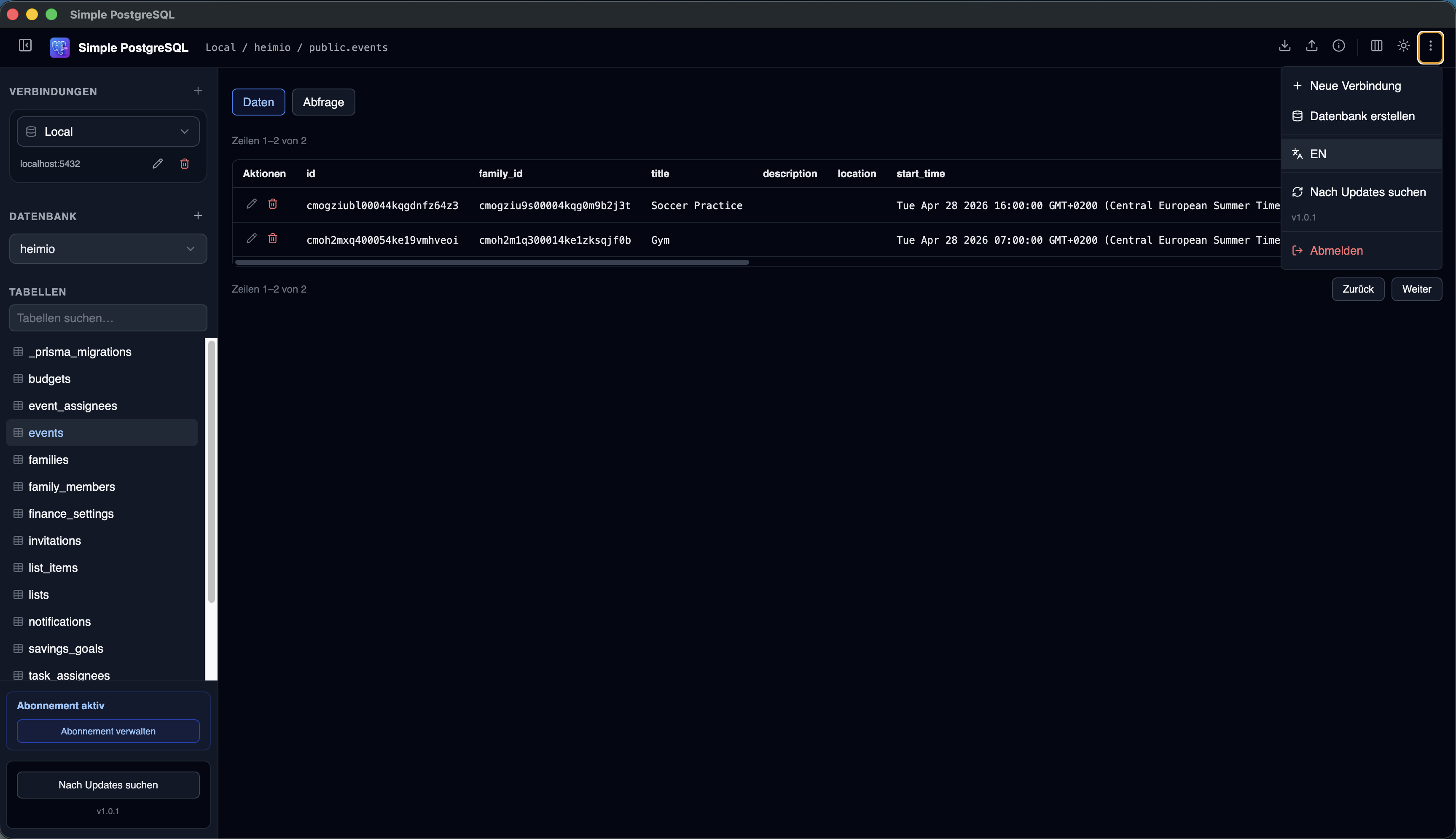Open the family_members table
Screen dimensions: 1456x839
(x=102, y=487)
